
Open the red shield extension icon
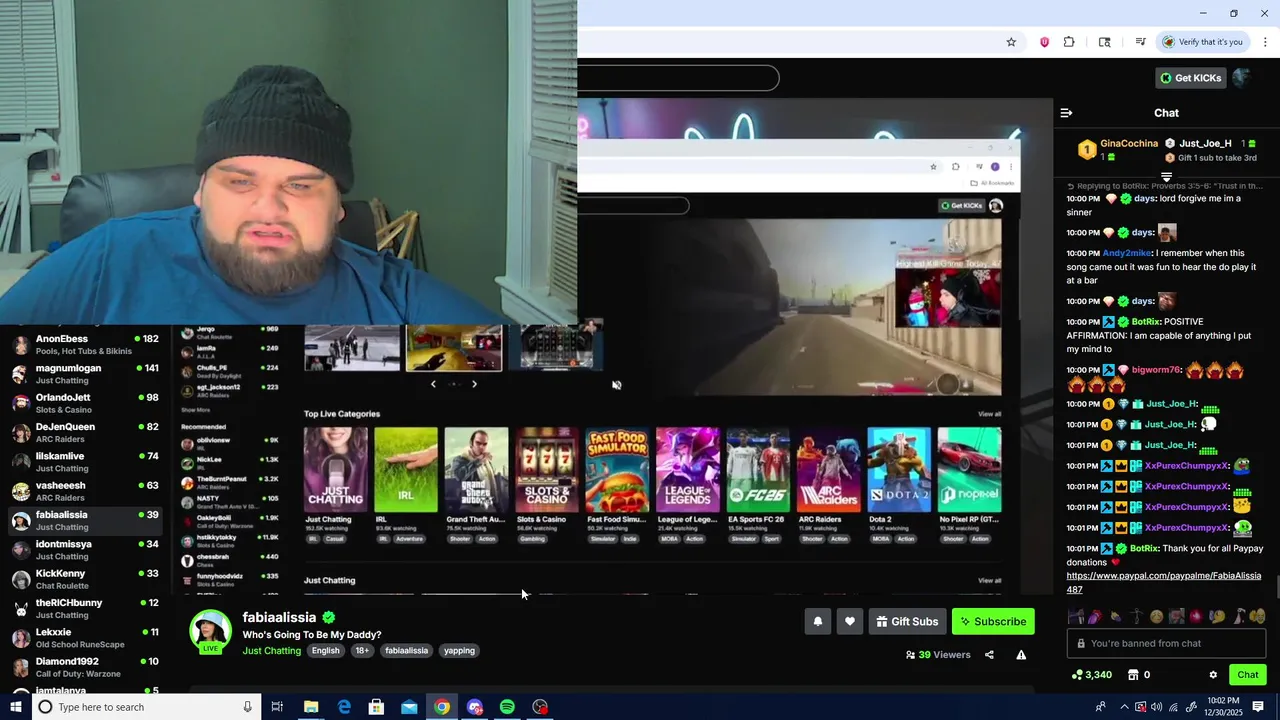click(x=1044, y=42)
